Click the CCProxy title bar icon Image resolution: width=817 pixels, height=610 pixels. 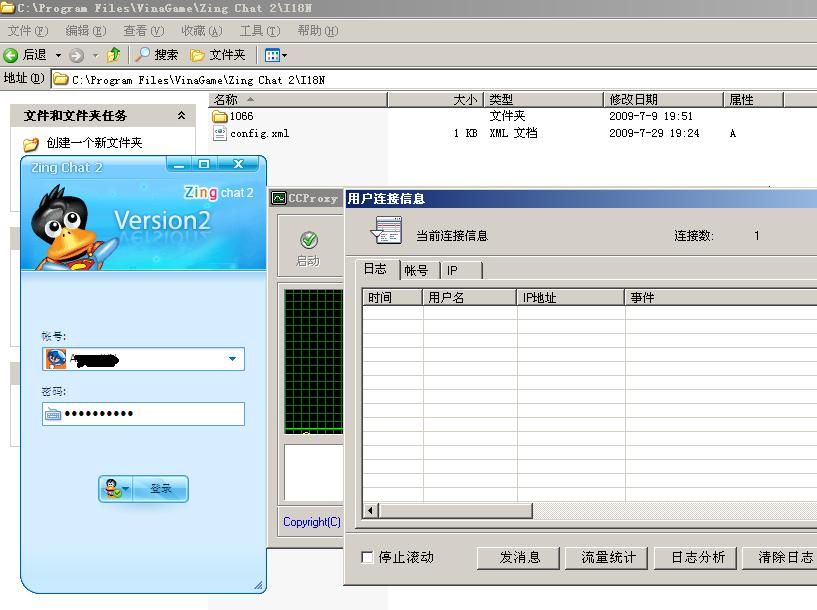coord(279,198)
